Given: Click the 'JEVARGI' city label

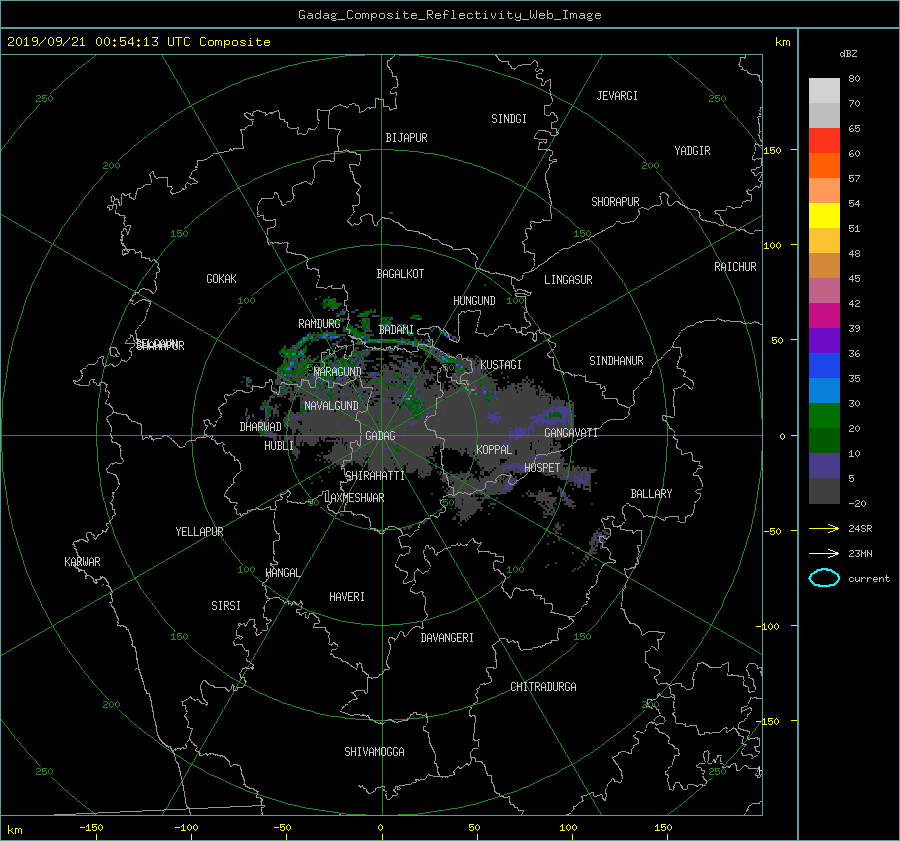Looking at the screenshot, I should point(617,96).
